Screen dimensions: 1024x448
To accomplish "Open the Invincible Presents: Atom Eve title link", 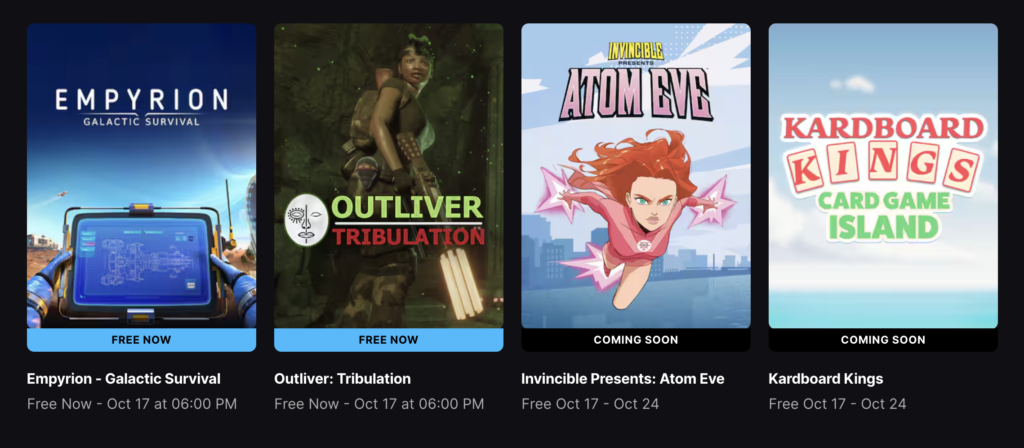I will (x=623, y=379).
